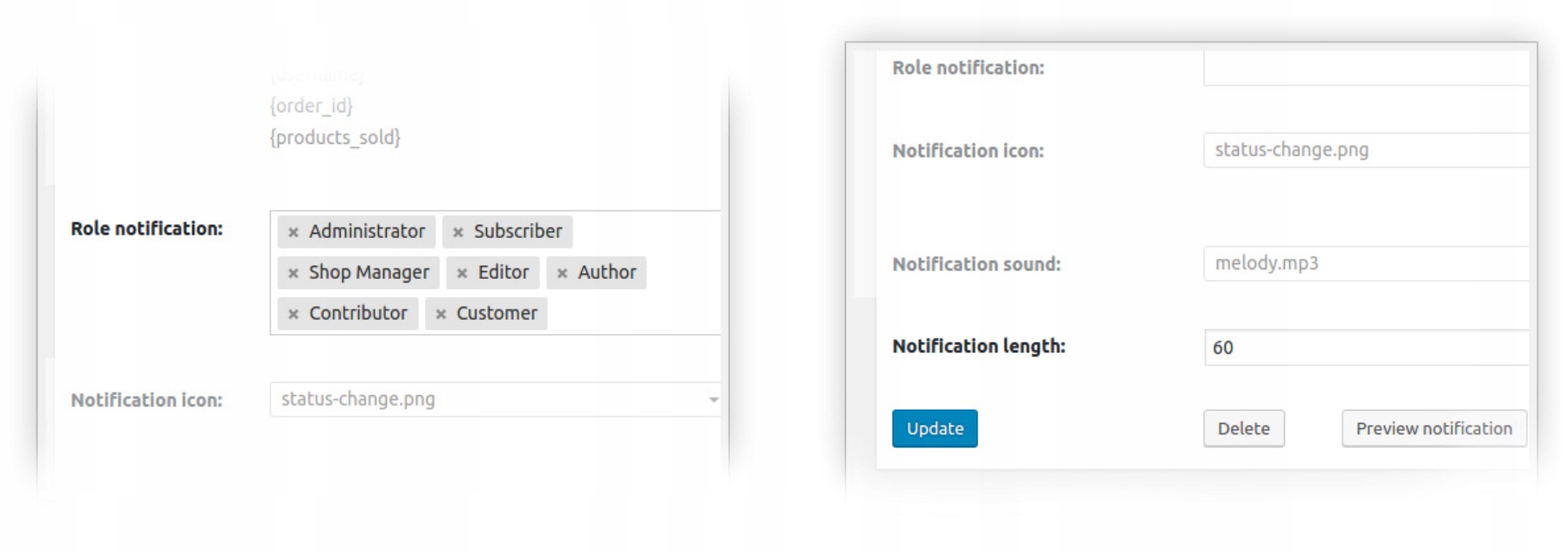Click the Customer tag label
Image resolution: width=1568 pixels, height=551 pixels.
tap(497, 313)
